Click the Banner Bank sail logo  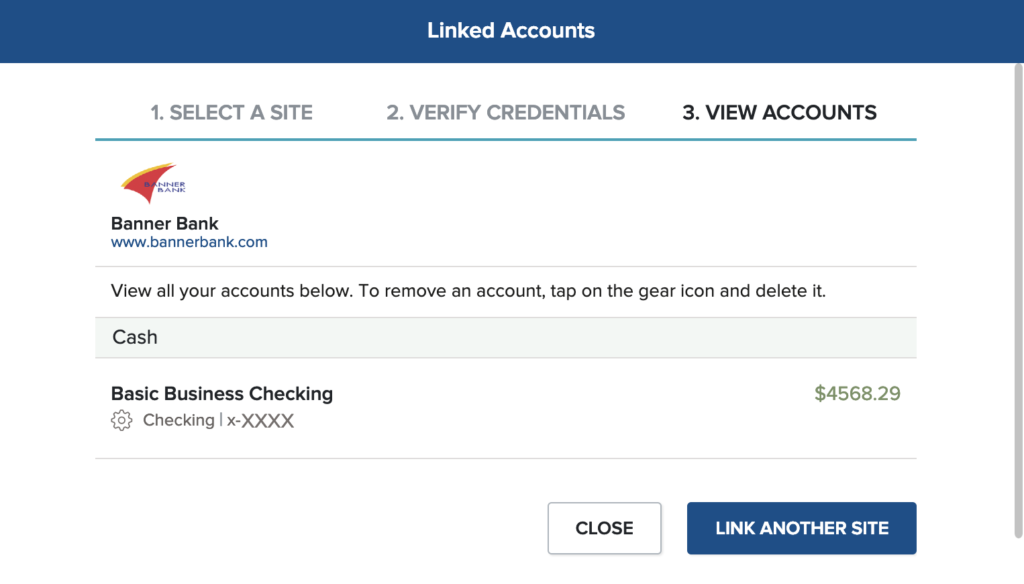click(153, 183)
